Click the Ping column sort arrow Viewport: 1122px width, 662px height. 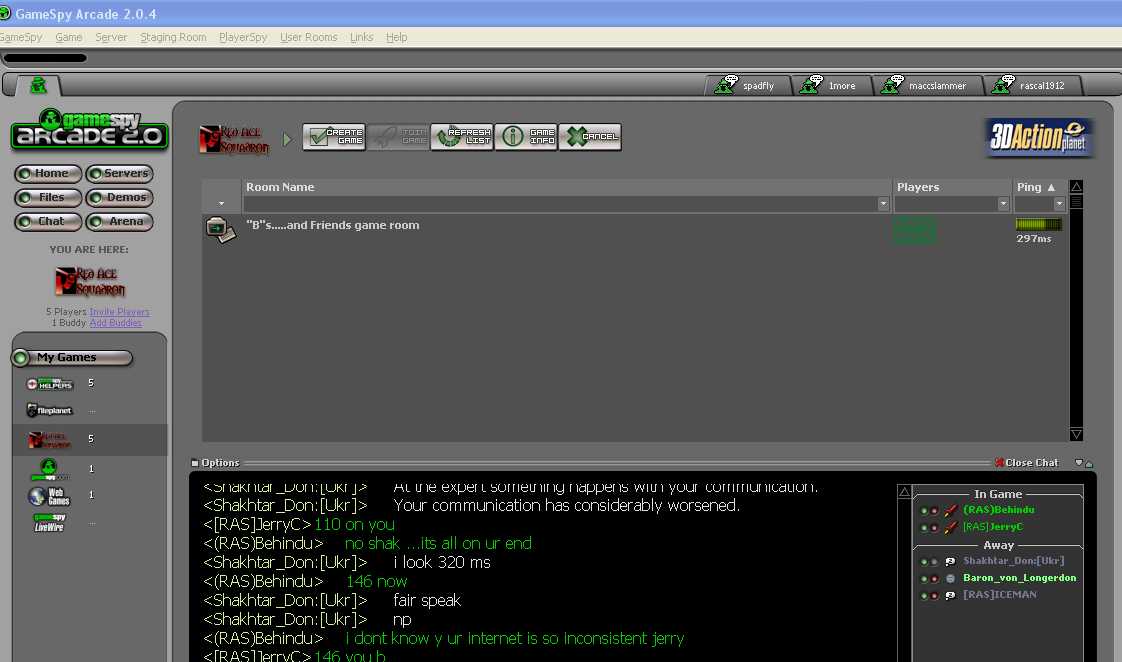coord(1051,187)
